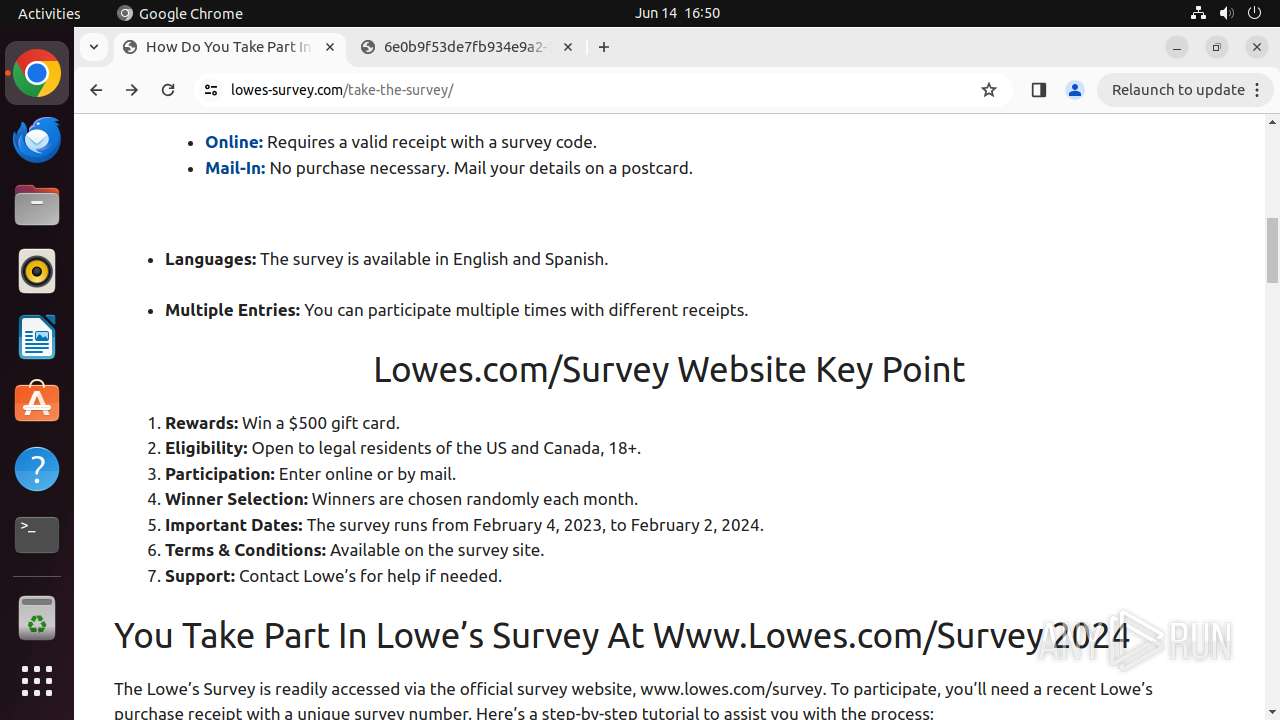Show Applications grid in the dock
1280x720 pixels.
point(37,681)
